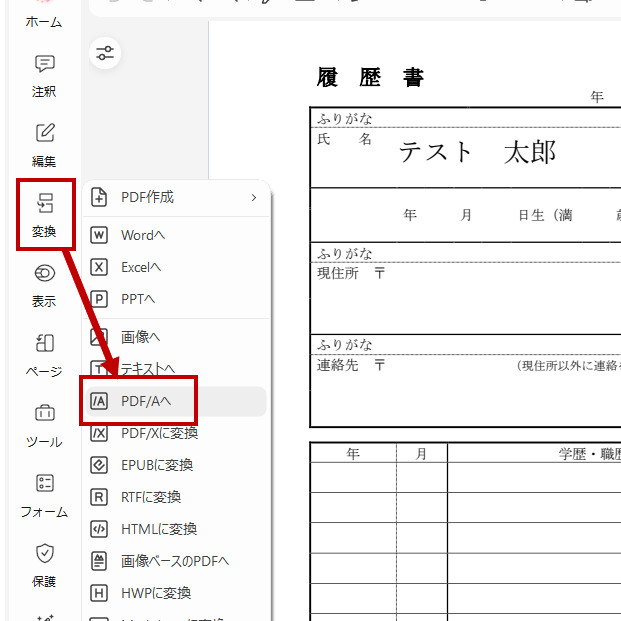Open the フォーム form tools
Viewport: 621px width, 621px height.
point(44,496)
